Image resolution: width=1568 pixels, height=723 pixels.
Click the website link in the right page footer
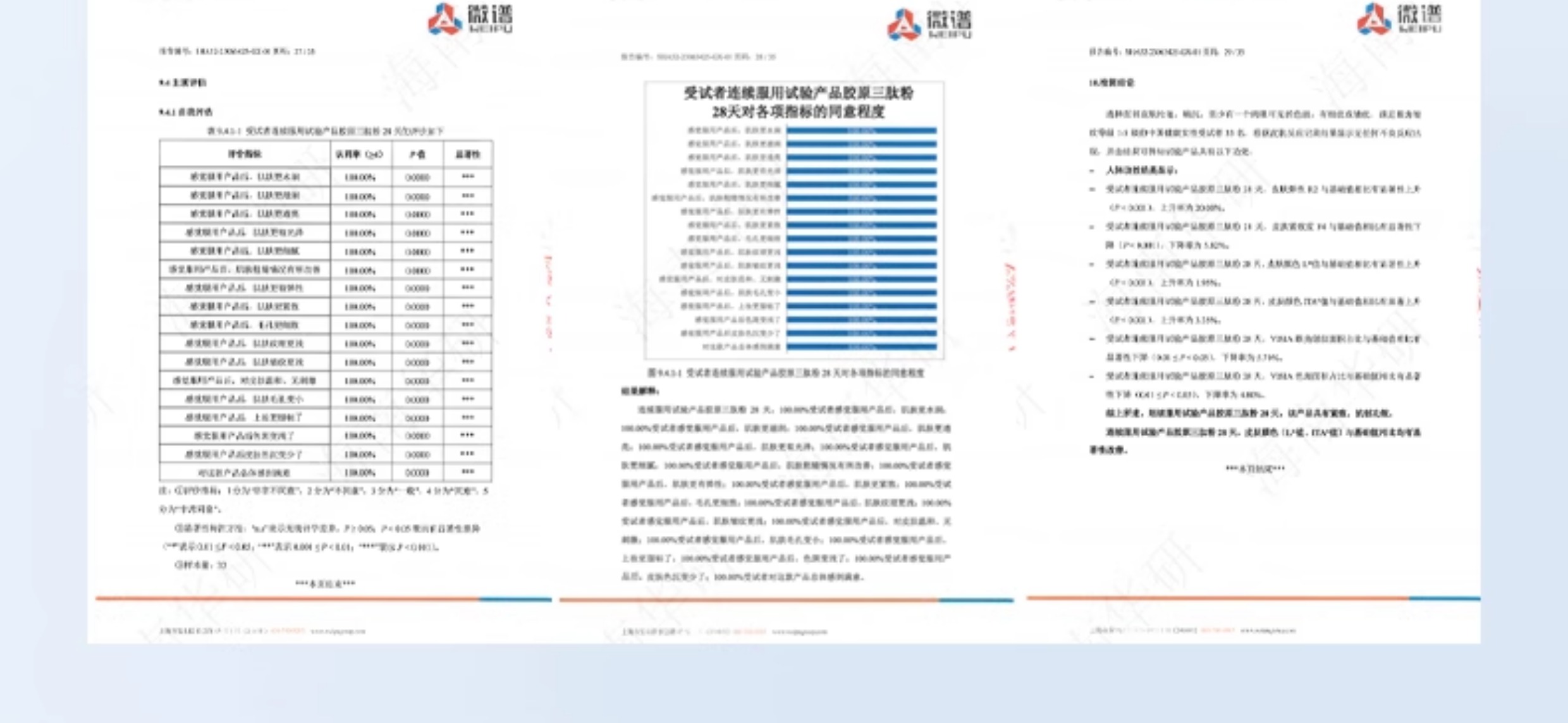pyautogui.click(x=1268, y=630)
